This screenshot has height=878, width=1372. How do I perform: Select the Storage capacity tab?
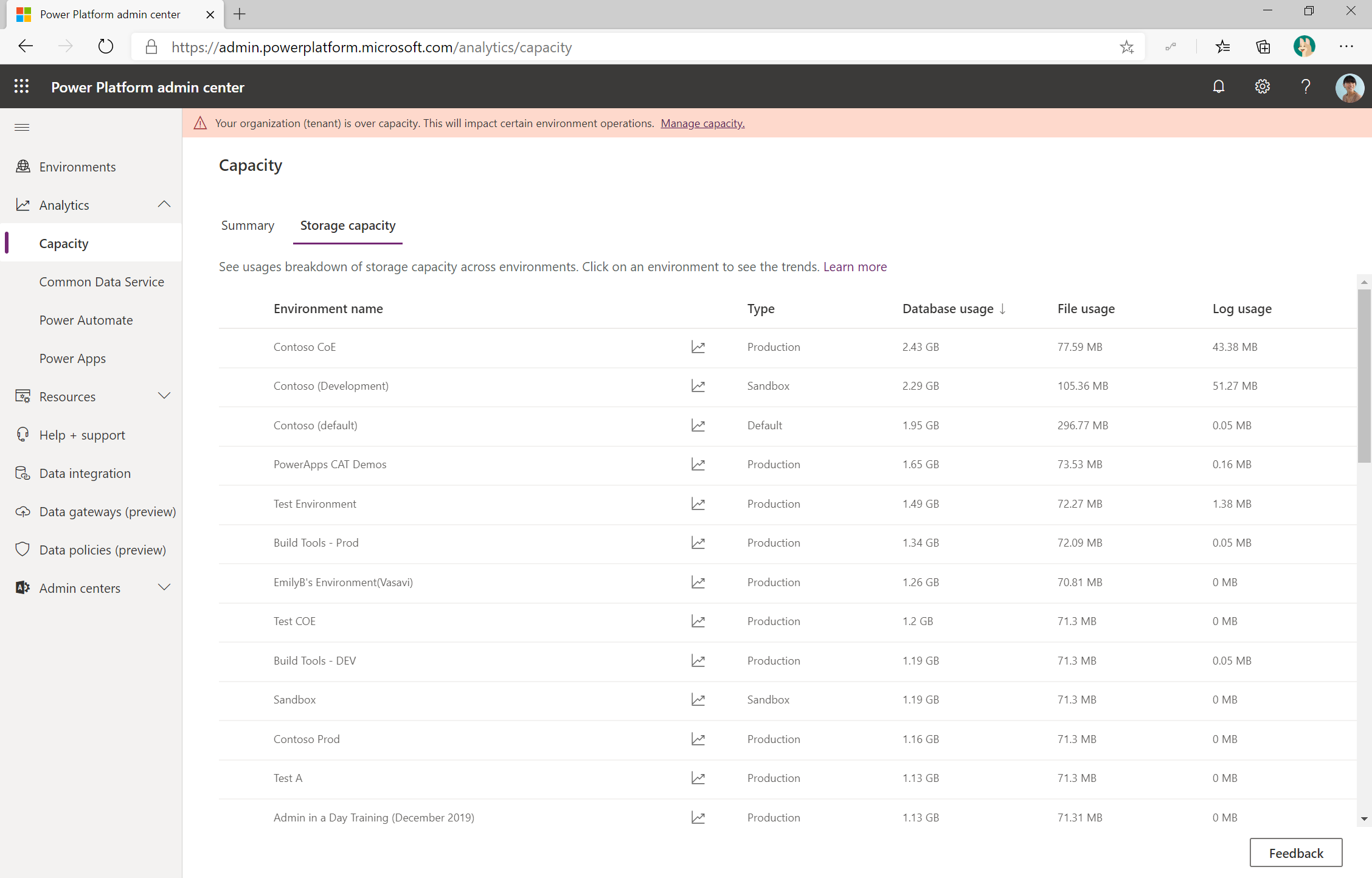tap(347, 225)
